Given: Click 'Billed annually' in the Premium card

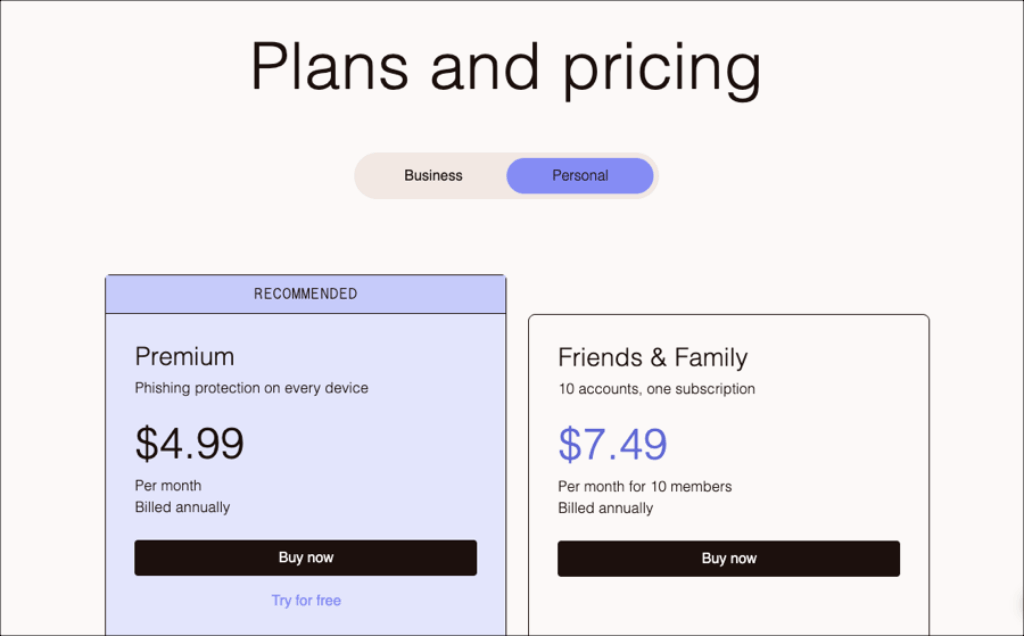Looking at the screenshot, I should click(x=183, y=507).
